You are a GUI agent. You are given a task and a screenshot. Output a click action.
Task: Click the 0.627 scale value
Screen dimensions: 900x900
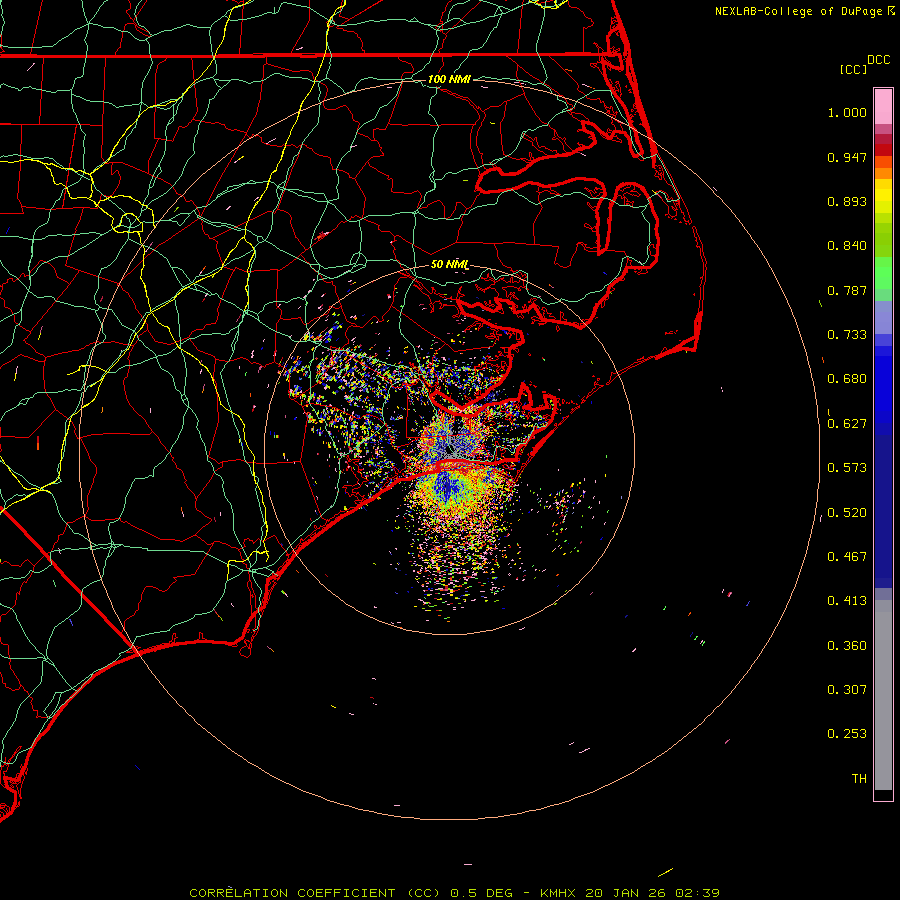point(847,424)
